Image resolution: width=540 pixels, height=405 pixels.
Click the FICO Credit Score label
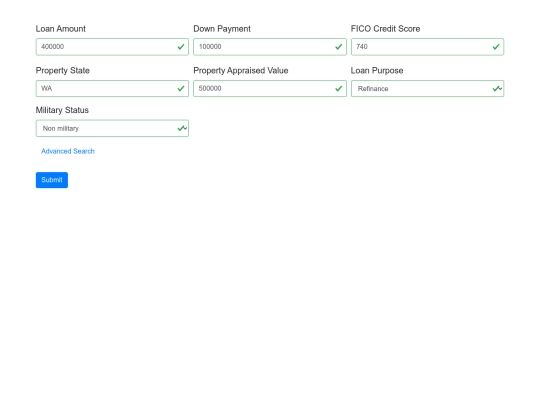(x=385, y=29)
